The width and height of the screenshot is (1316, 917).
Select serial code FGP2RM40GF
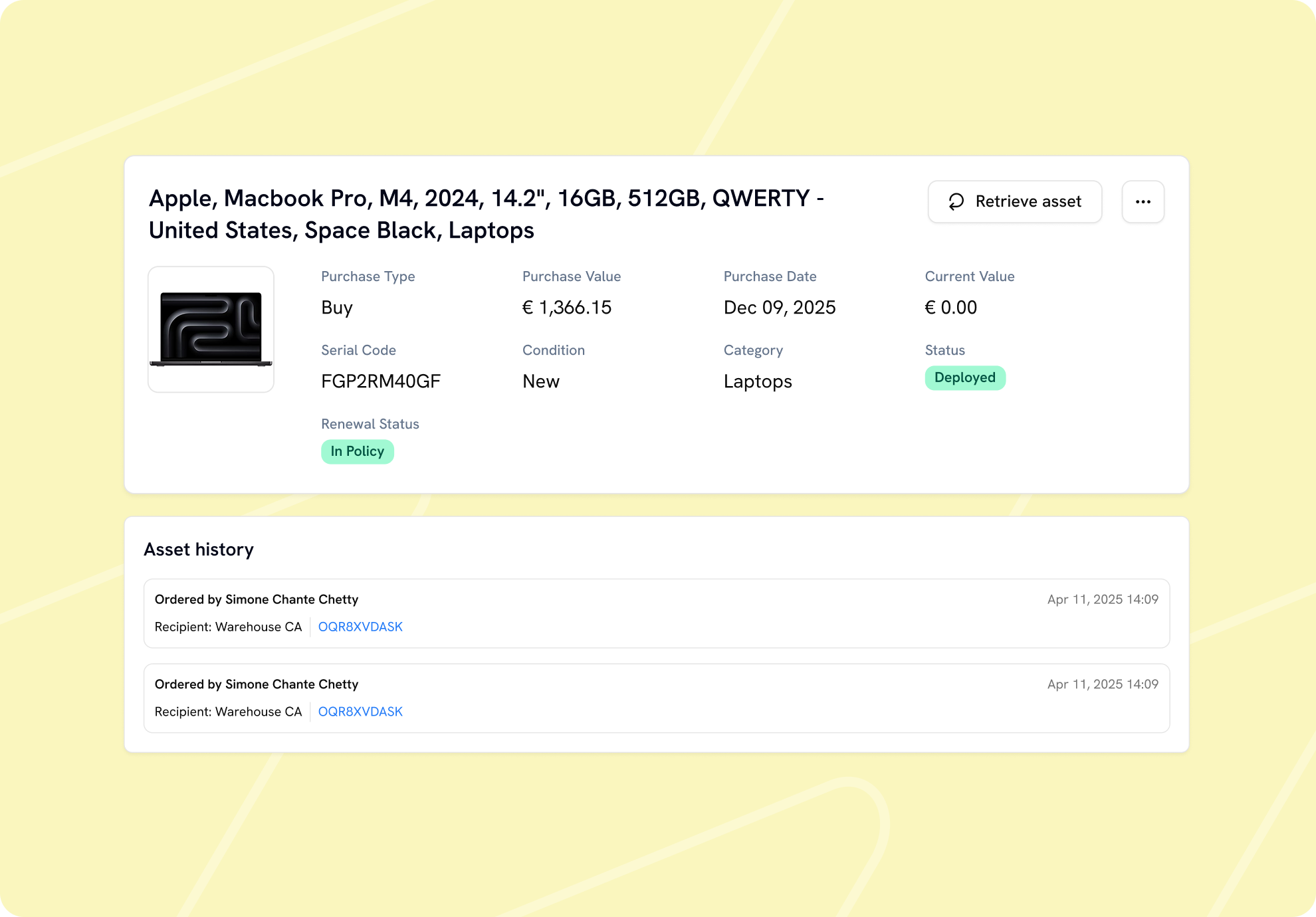pyautogui.click(x=381, y=381)
